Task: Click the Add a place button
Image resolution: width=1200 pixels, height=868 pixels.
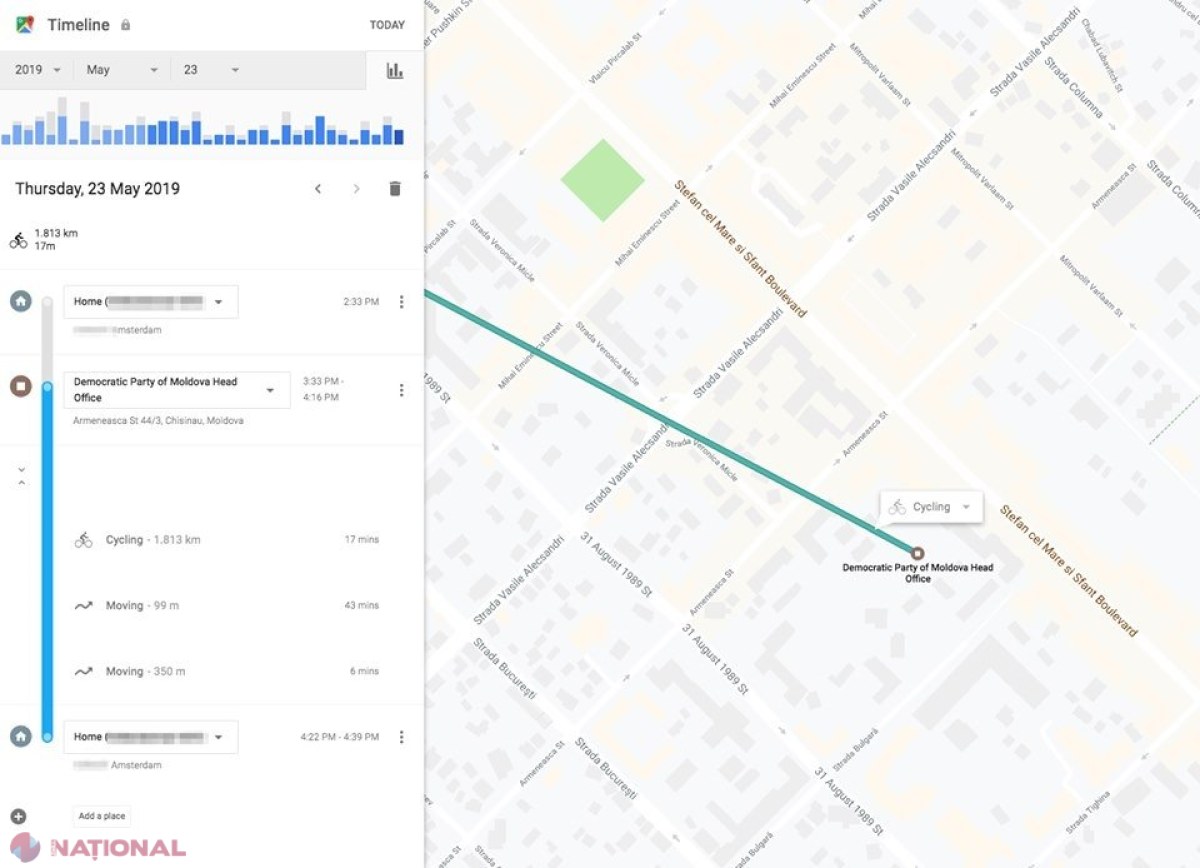Action: click(x=102, y=816)
